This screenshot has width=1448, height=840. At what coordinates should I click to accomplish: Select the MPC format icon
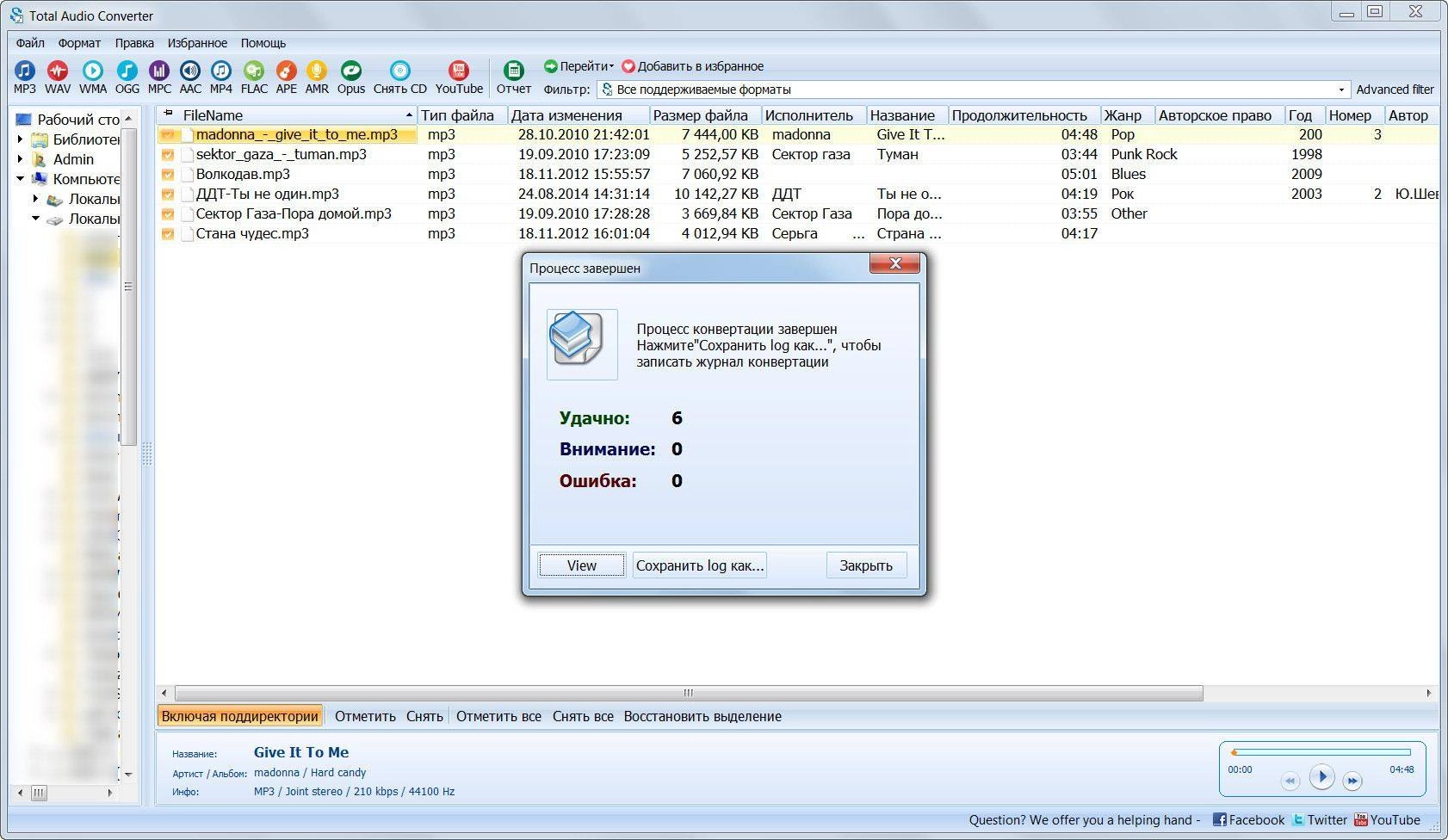pyautogui.click(x=159, y=77)
